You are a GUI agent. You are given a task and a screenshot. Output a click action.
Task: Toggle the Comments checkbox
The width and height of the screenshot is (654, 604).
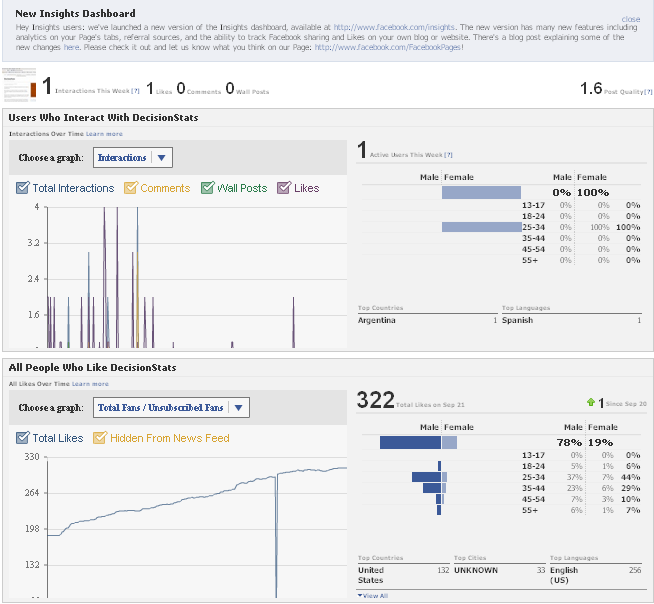tap(130, 188)
